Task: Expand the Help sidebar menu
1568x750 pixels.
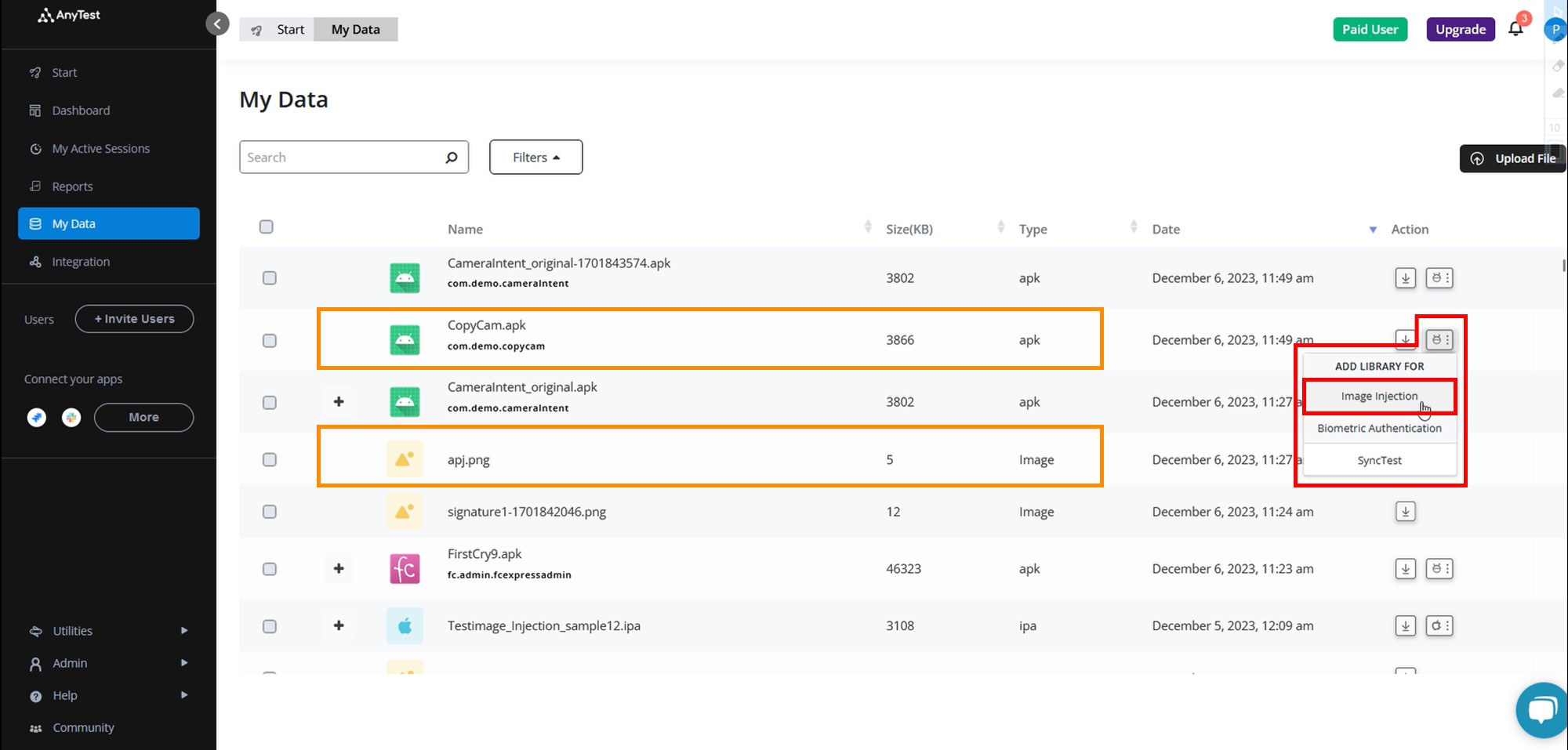Action: click(x=108, y=695)
